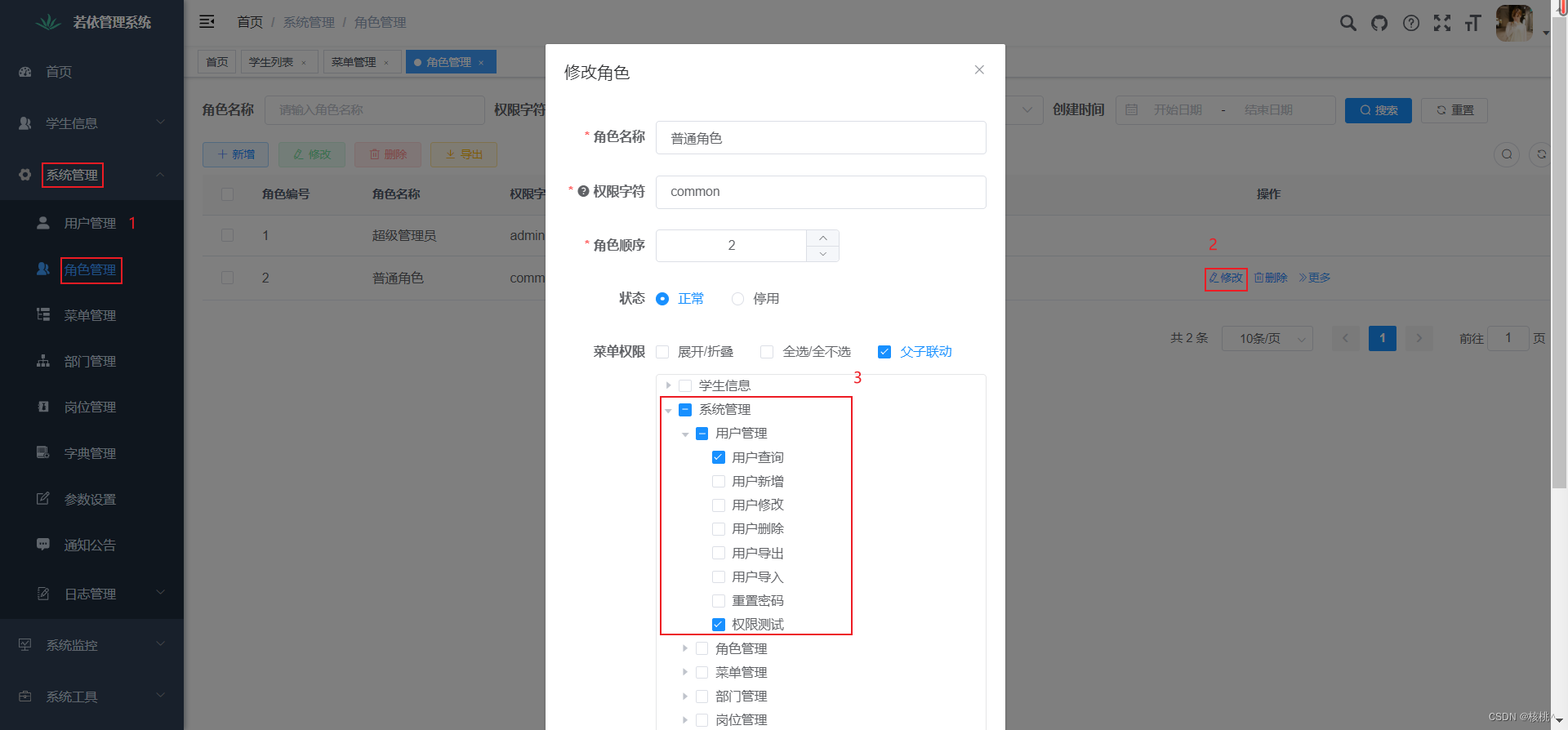The height and width of the screenshot is (730, 1568).
Task: Uncheck 用户查询 permission checkbox
Action: 719,457
